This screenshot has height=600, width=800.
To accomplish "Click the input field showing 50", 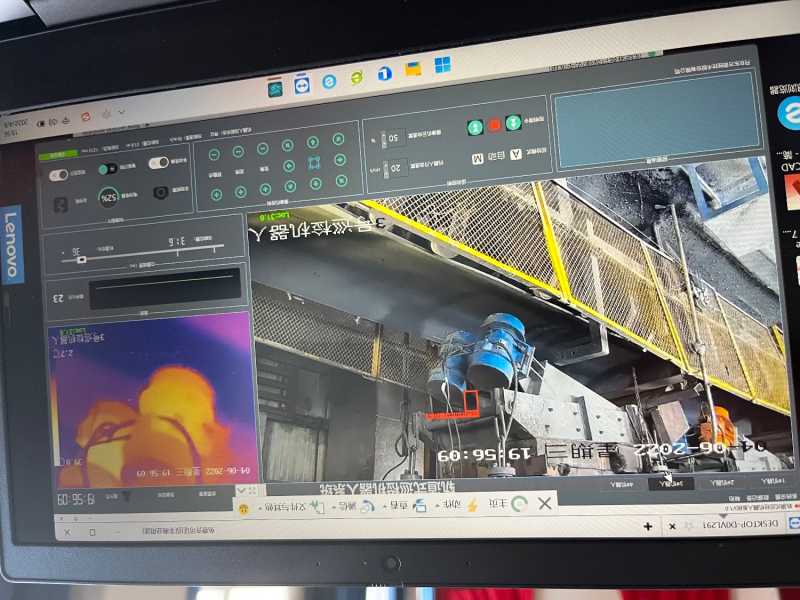I will tap(392, 137).
